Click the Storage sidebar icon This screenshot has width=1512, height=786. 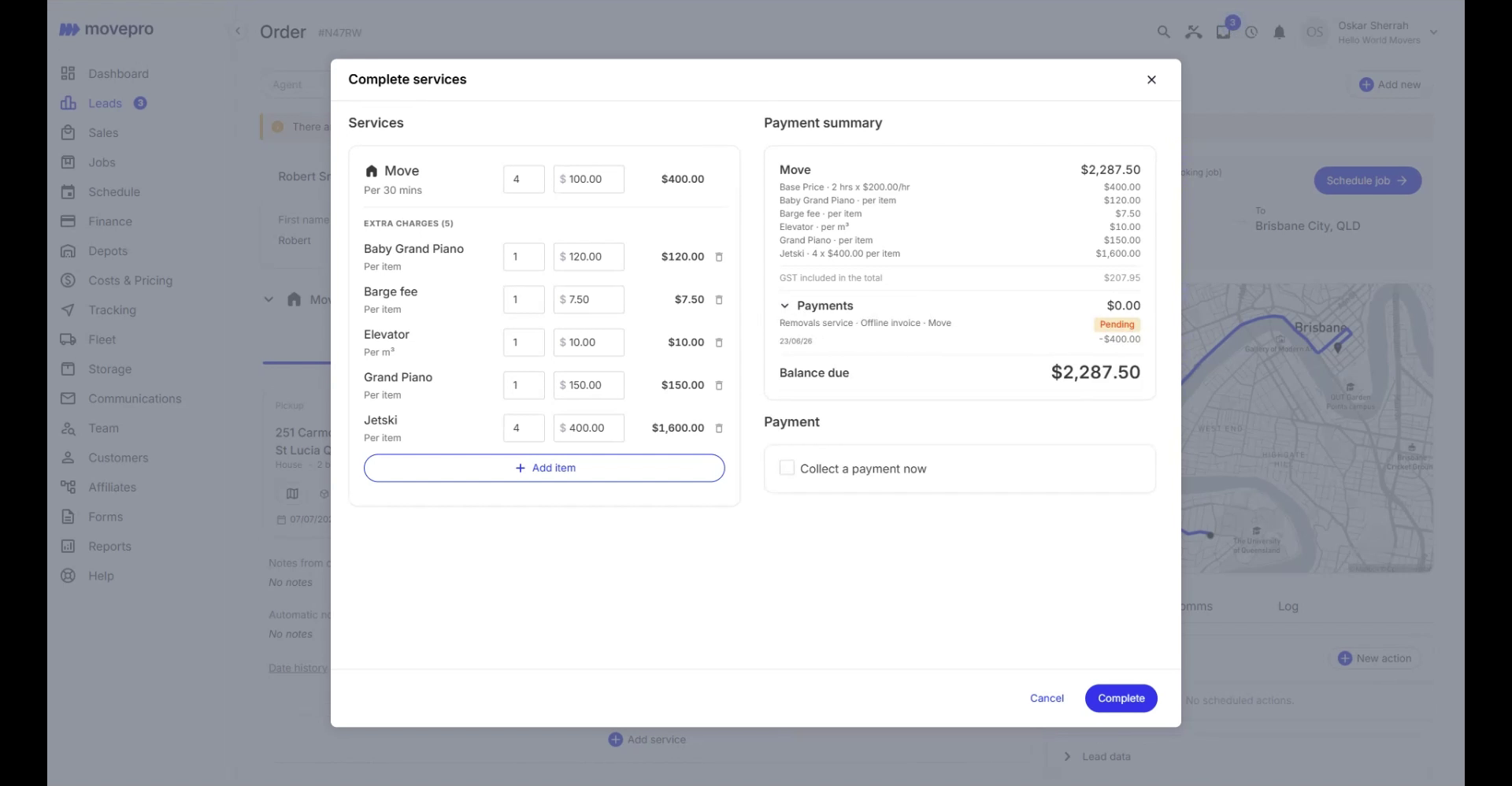click(x=69, y=369)
